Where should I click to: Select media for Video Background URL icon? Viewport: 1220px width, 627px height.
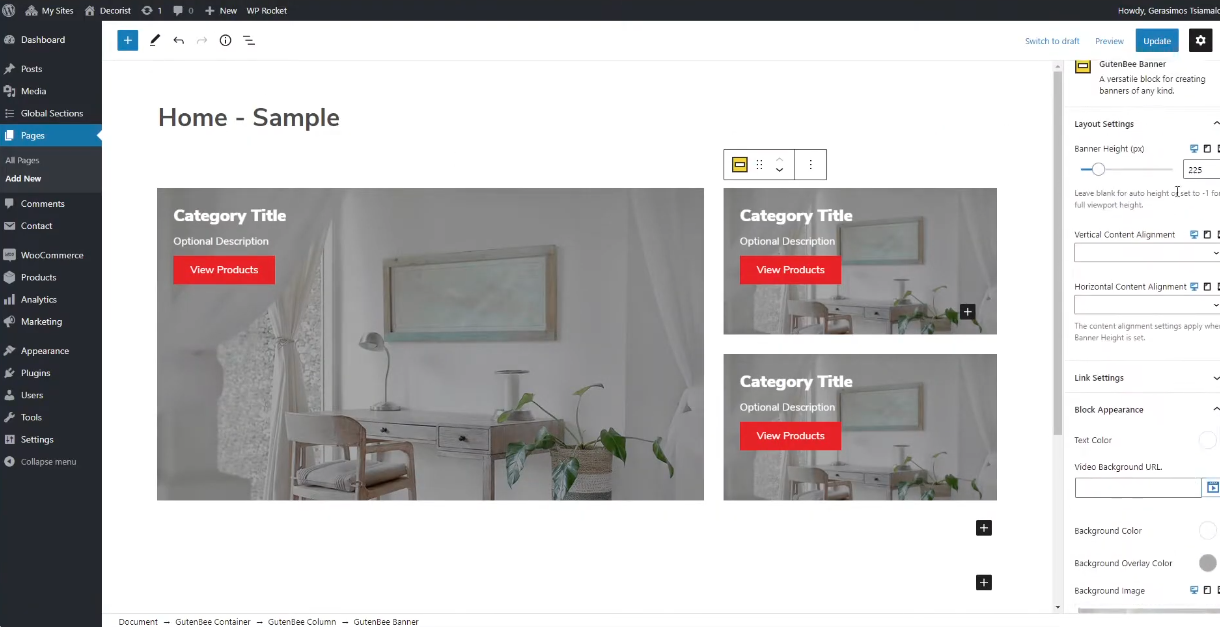(x=1213, y=487)
